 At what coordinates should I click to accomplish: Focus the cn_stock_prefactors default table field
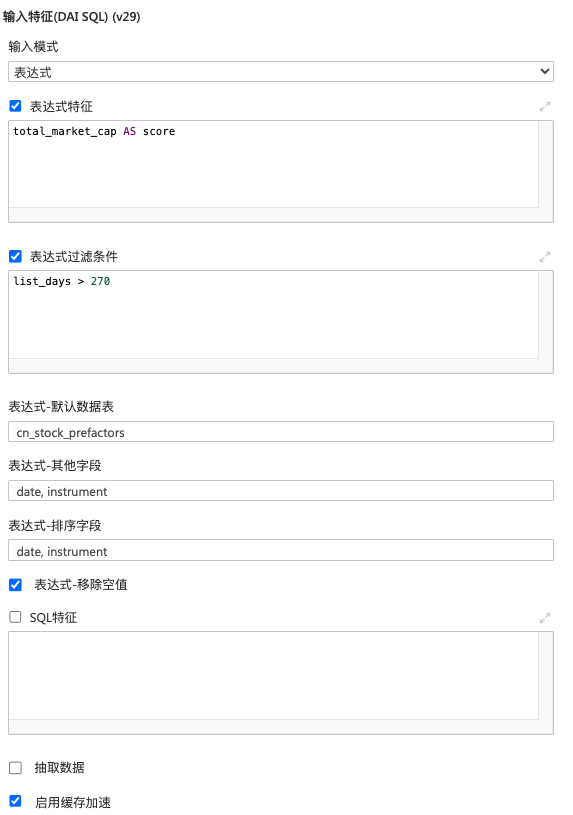[281, 432]
